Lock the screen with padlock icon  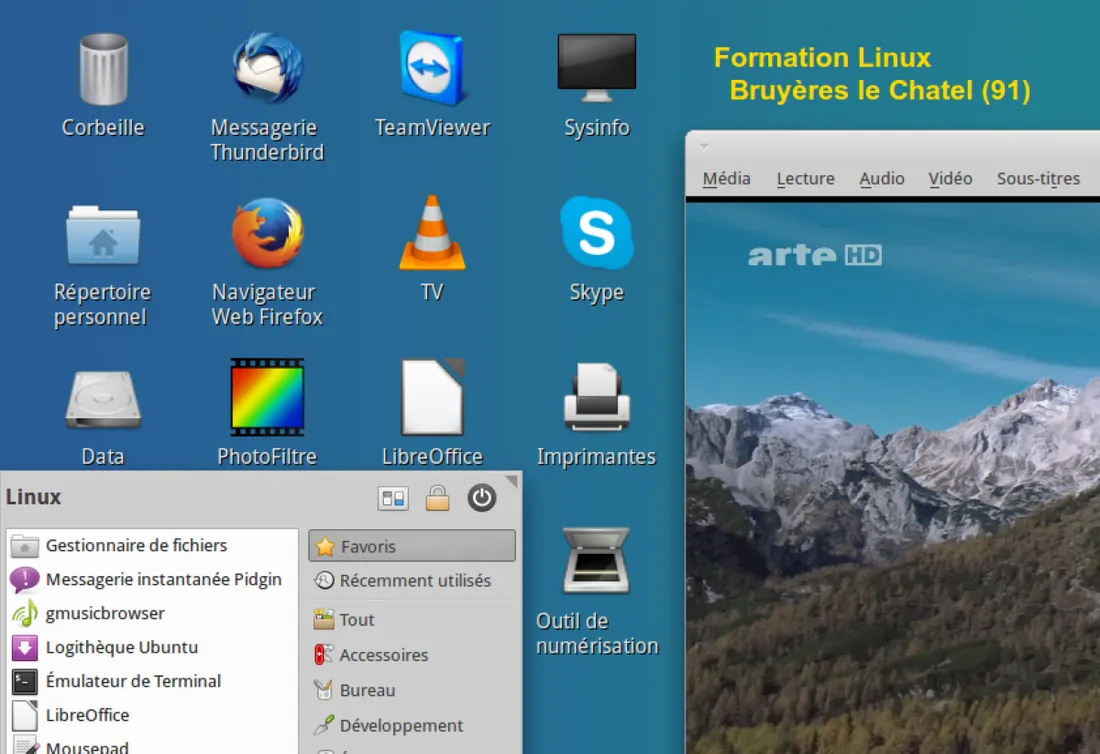coord(437,498)
